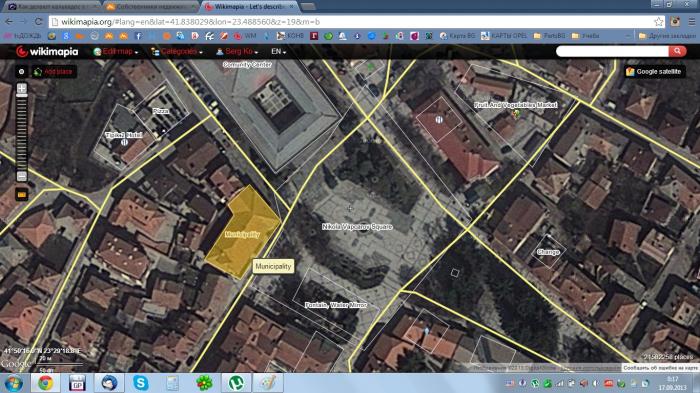The height and width of the screenshot is (393, 700).
Task: Click the taskbar clock
Action: pos(673,383)
